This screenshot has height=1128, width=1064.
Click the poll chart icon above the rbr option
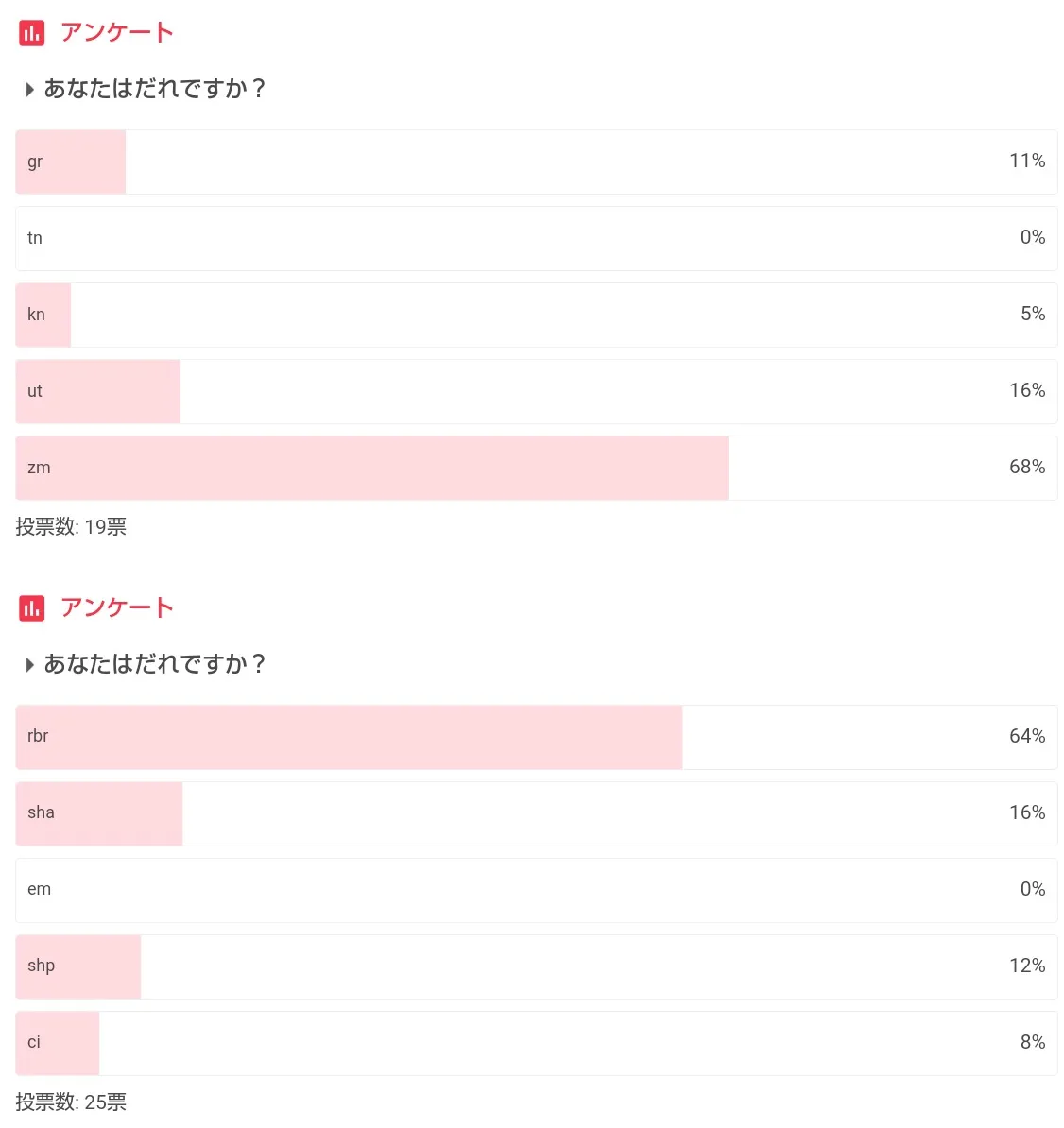pyautogui.click(x=31, y=608)
